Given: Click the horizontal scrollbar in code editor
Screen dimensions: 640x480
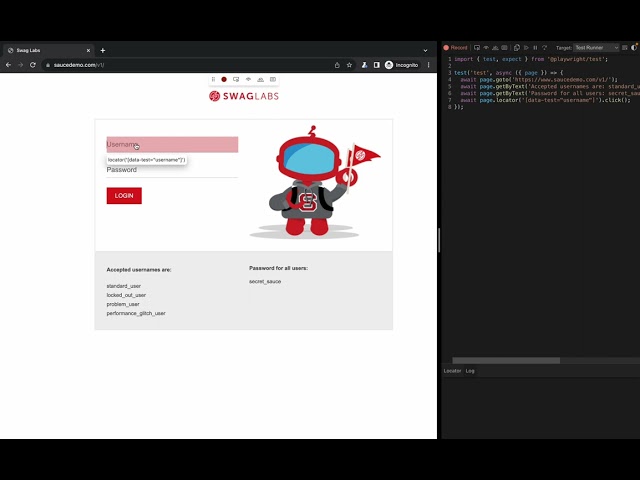Looking at the screenshot, I should point(506,361).
